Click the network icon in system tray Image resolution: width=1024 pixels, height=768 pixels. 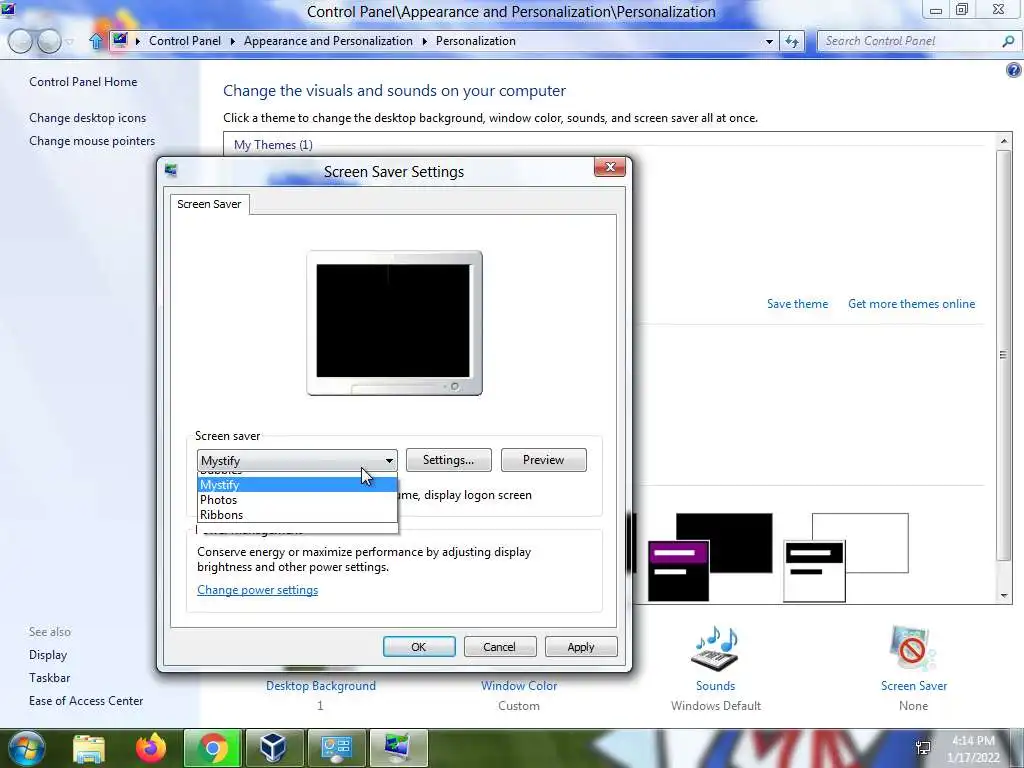pos(923,748)
